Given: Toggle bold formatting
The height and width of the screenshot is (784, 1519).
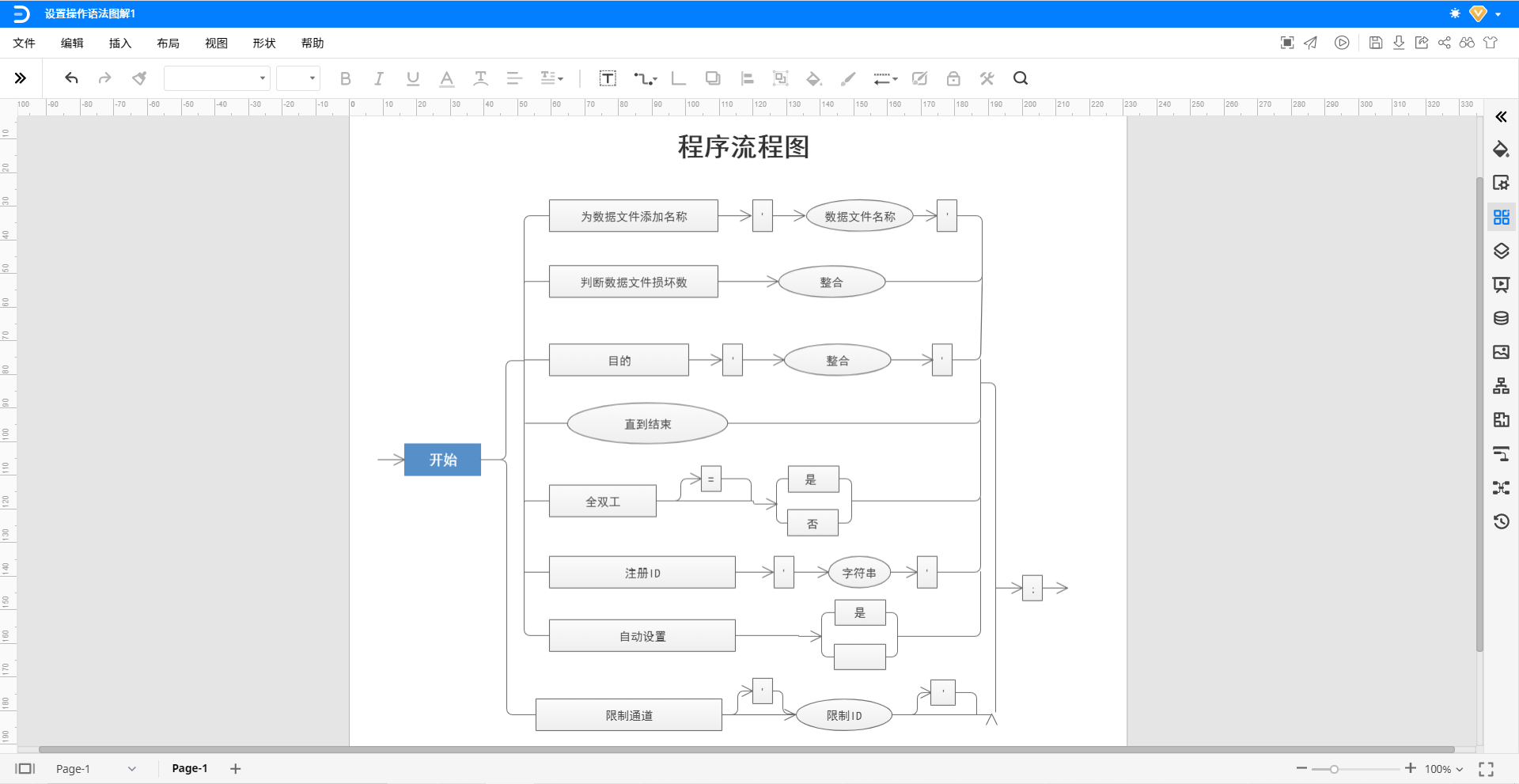Looking at the screenshot, I should click(x=345, y=78).
